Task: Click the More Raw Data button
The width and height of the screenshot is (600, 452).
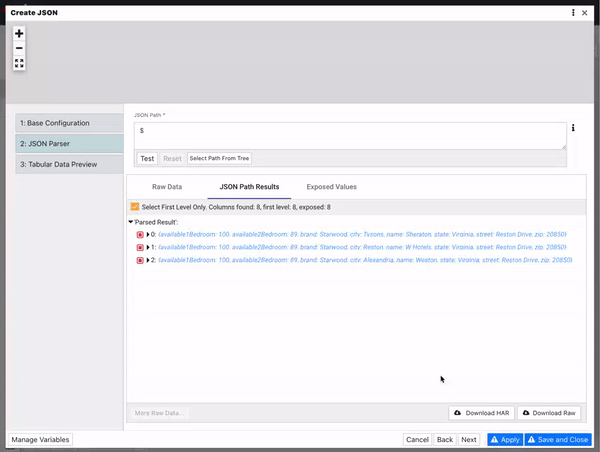Action: coord(159,413)
